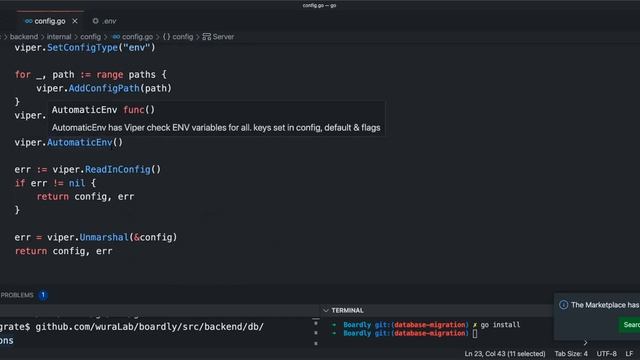Click AutomaticEnv in the code line
The image size is (640, 360).
coord(79,142)
